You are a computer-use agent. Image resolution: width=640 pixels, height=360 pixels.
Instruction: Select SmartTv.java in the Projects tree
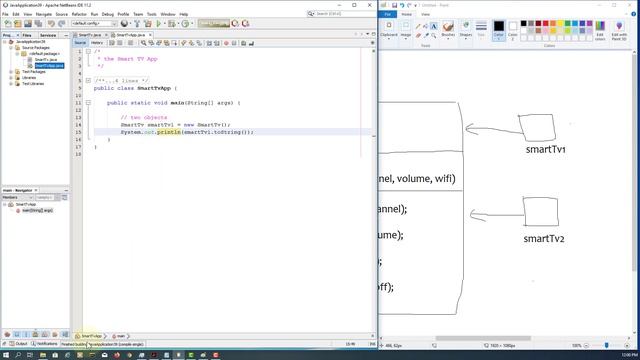coord(45,60)
